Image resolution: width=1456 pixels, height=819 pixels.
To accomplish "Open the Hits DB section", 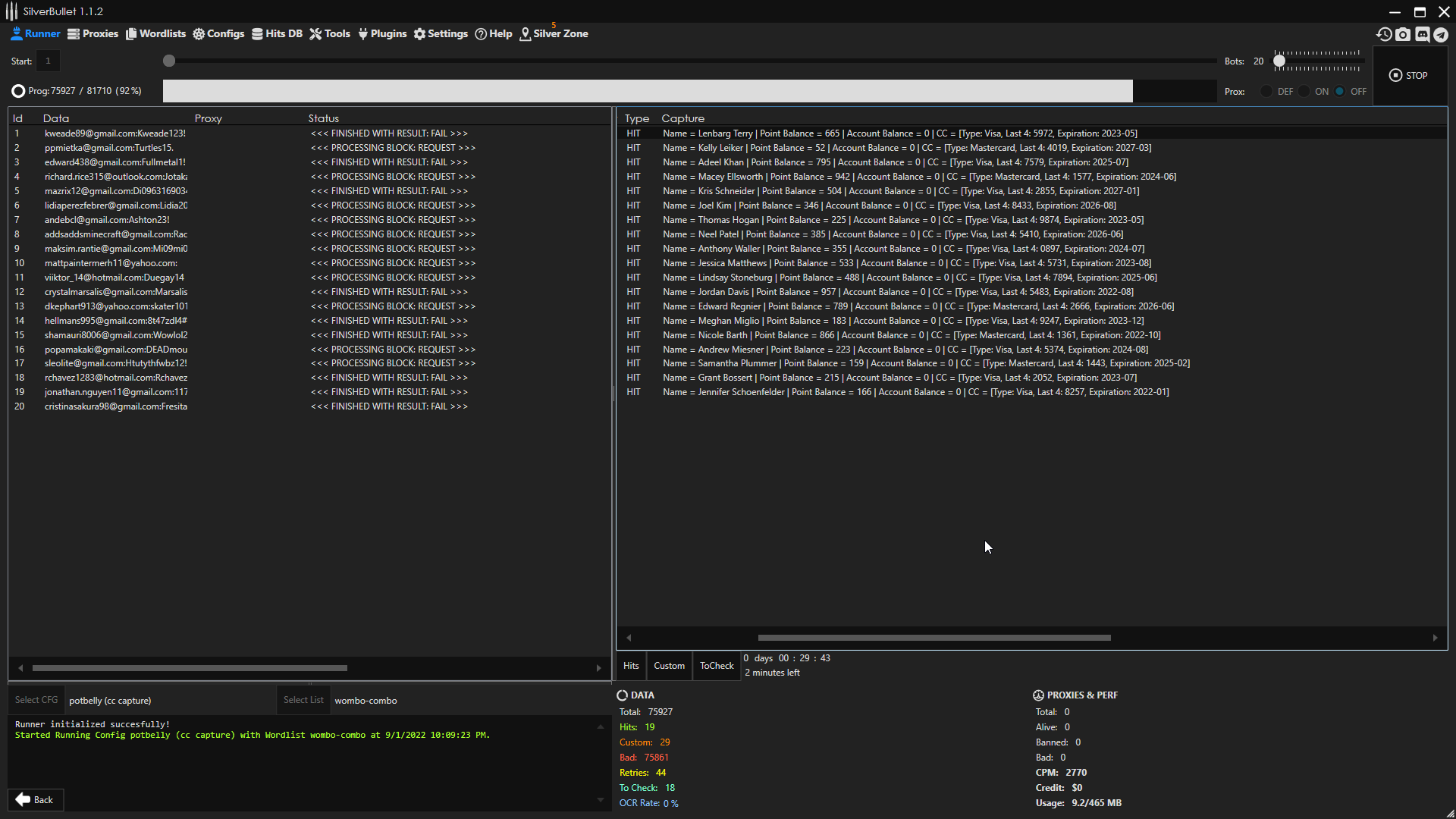I will pos(277,33).
